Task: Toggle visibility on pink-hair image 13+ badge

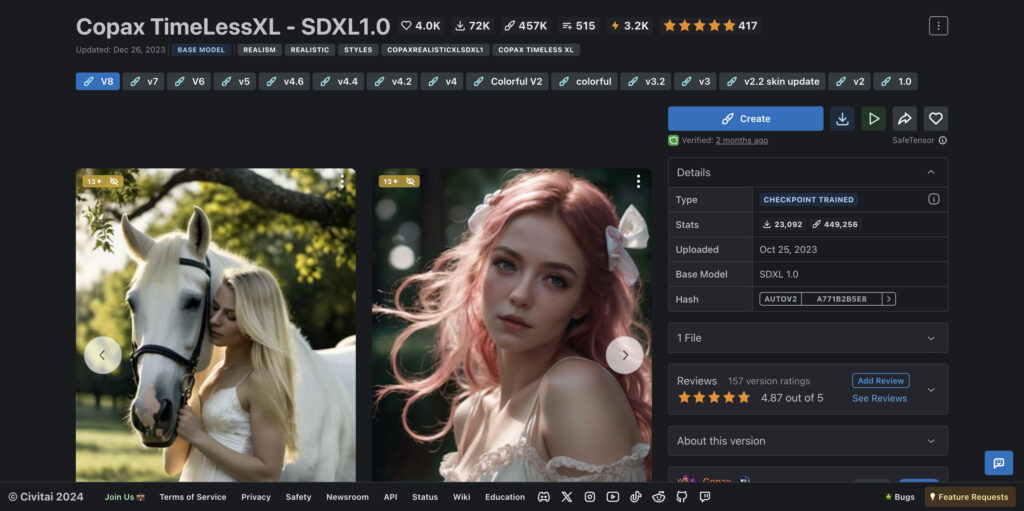Action: (x=411, y=181)
